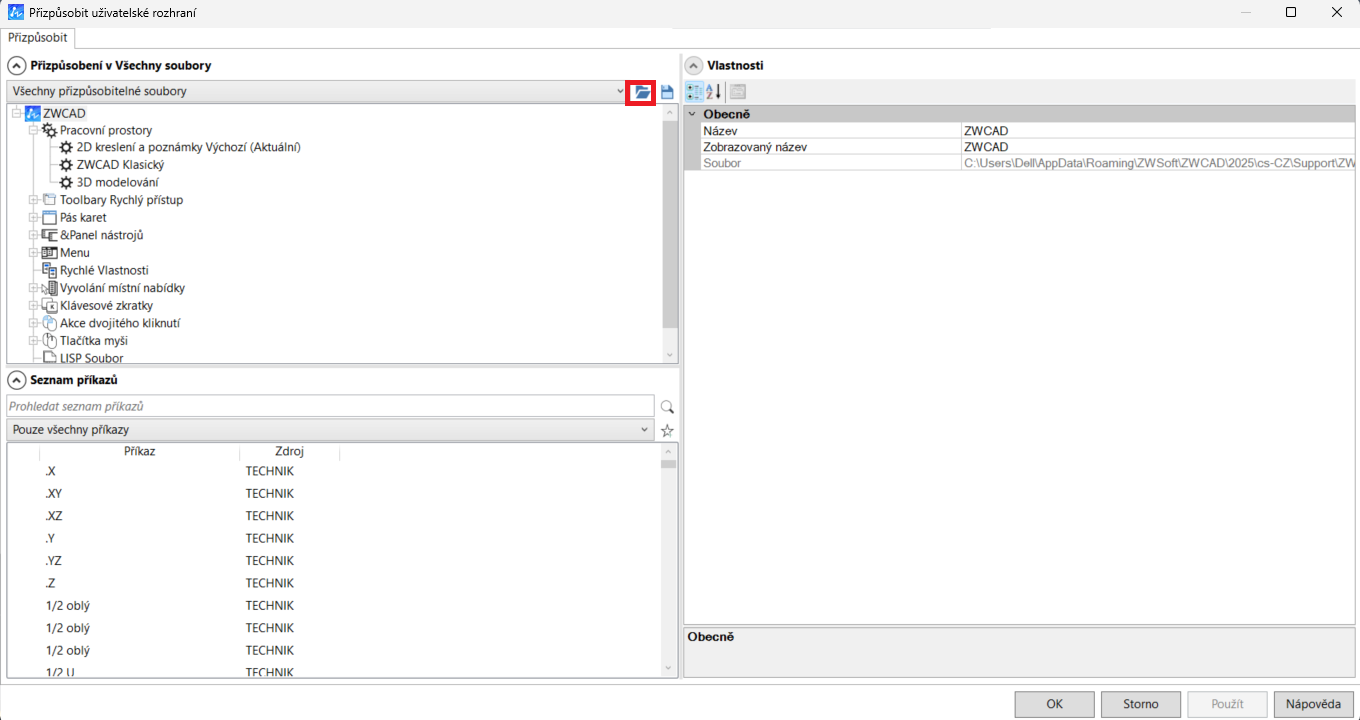Image resolution: width=1360 pixels, height=720 pixels.
Task: Collapse the ZWCAD root tree node
Action: pyautogui.click(x=16, y=113)
